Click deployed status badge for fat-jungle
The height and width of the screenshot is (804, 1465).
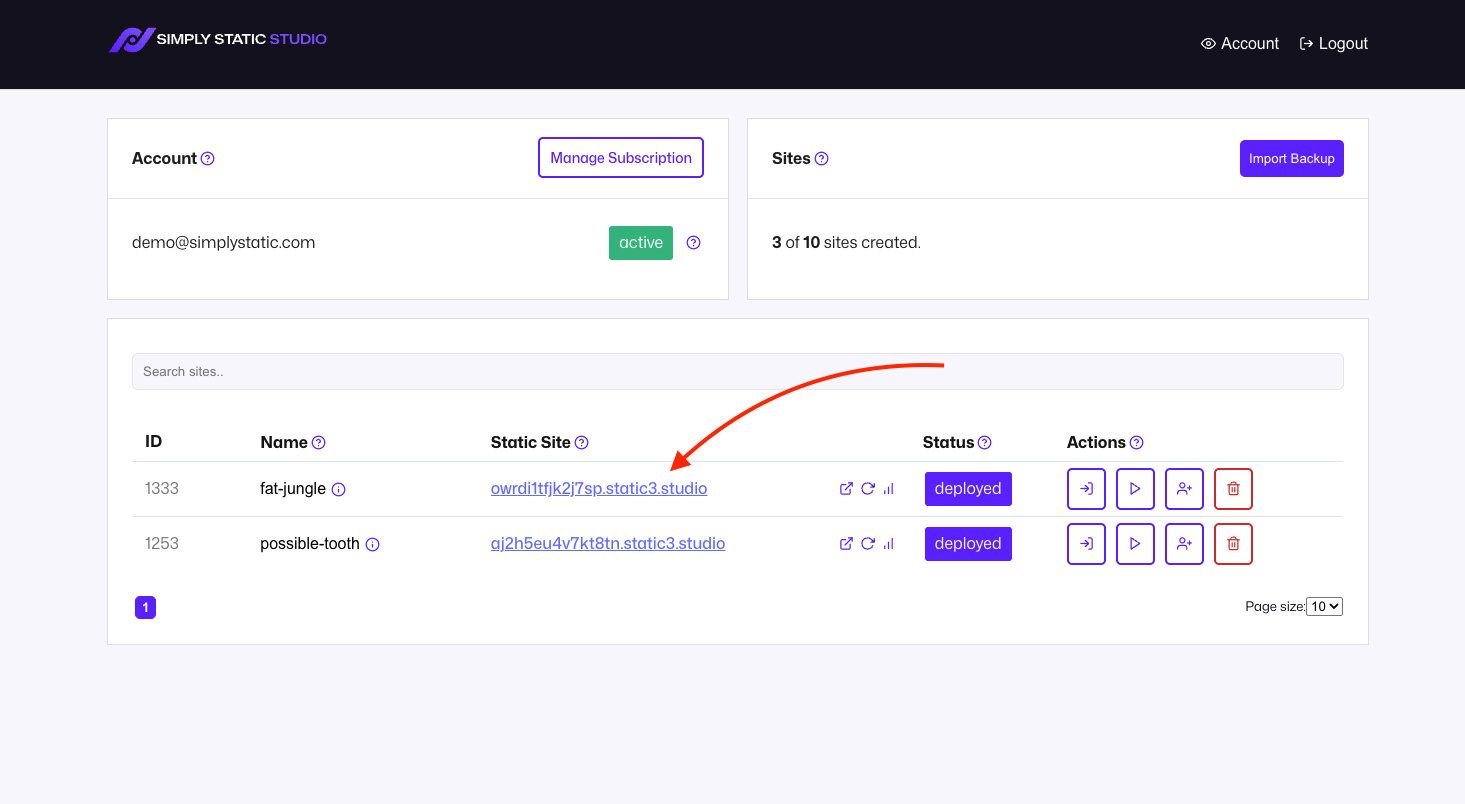(x=968, y=489)
